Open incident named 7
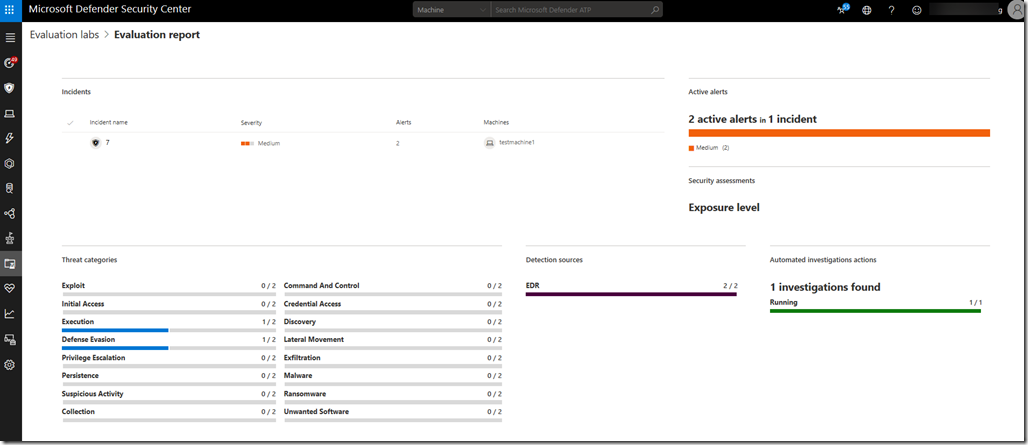1028x445 pixels. click(108, 142)
